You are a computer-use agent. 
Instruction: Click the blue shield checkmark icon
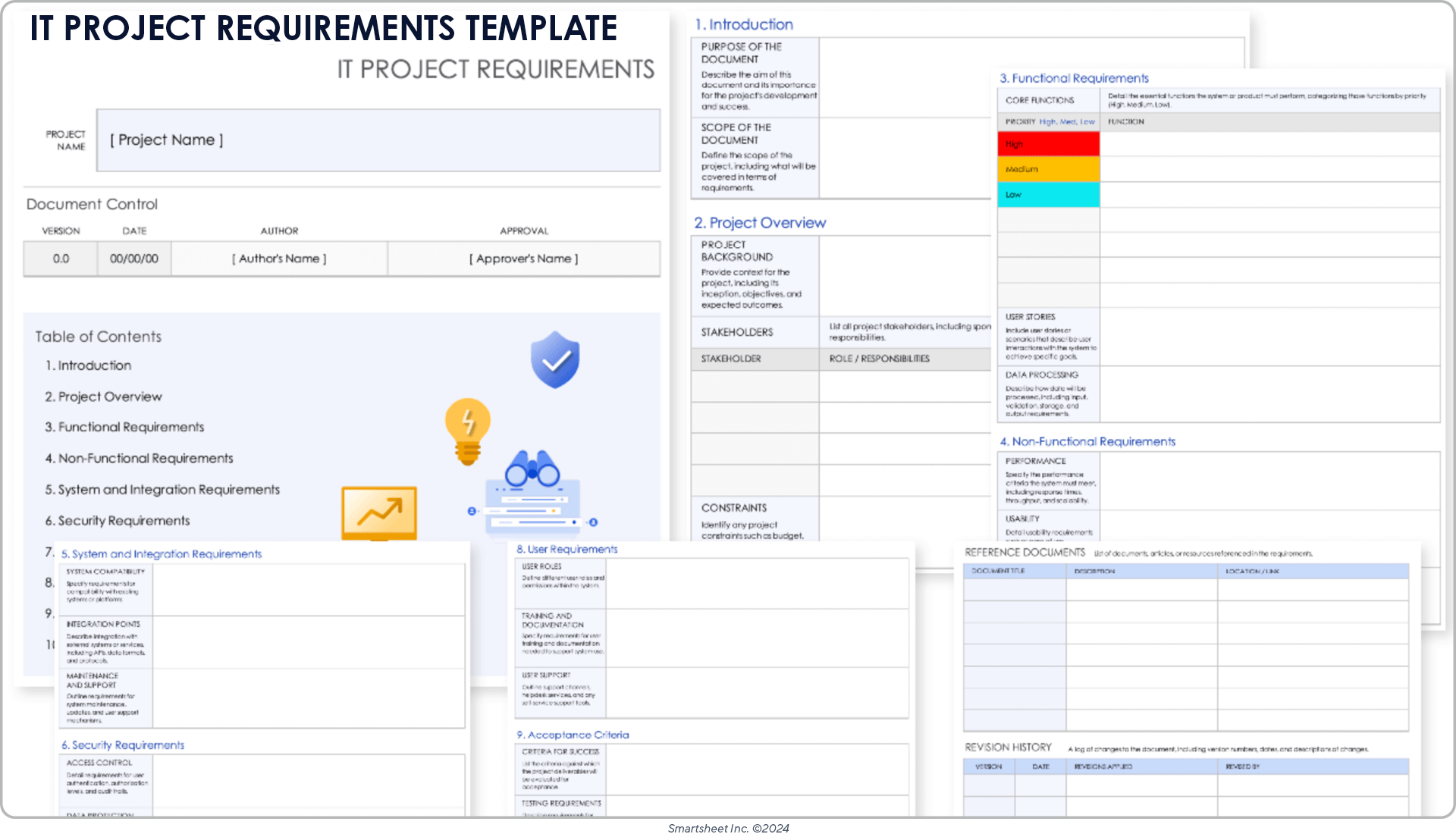(x=555, y=359)
